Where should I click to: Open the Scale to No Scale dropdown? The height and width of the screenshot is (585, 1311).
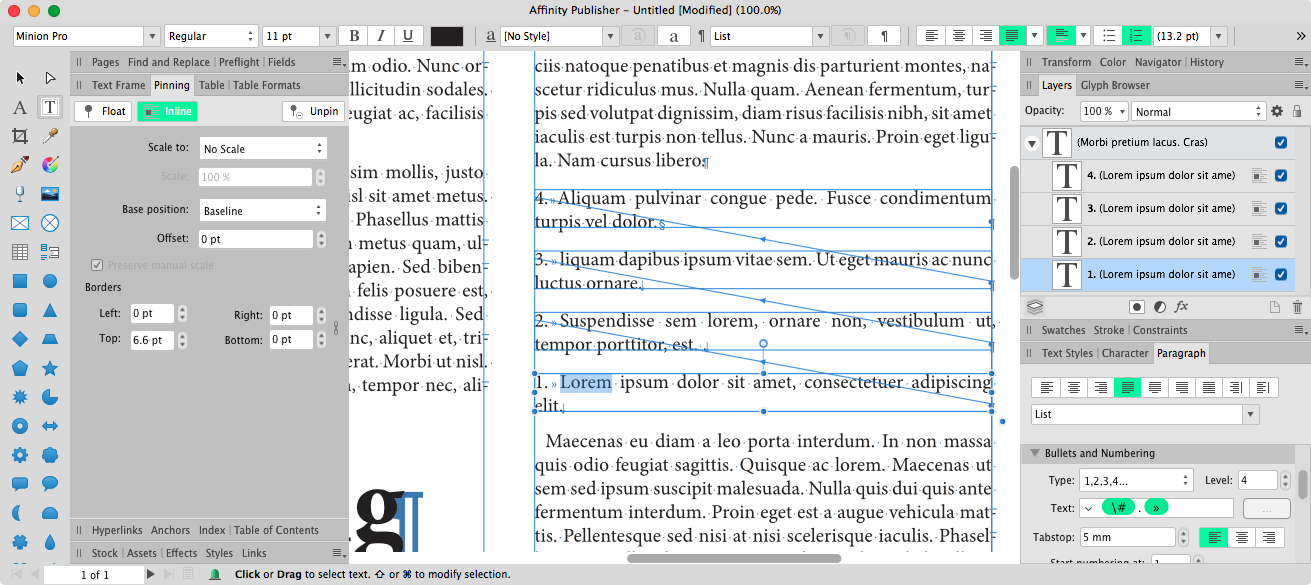click(263, 148)
